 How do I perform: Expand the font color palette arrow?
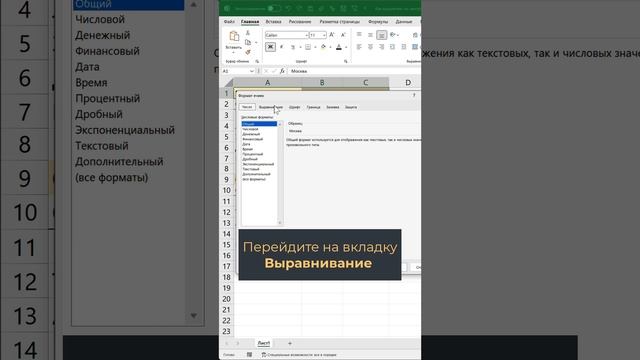[x=346, y=47]
